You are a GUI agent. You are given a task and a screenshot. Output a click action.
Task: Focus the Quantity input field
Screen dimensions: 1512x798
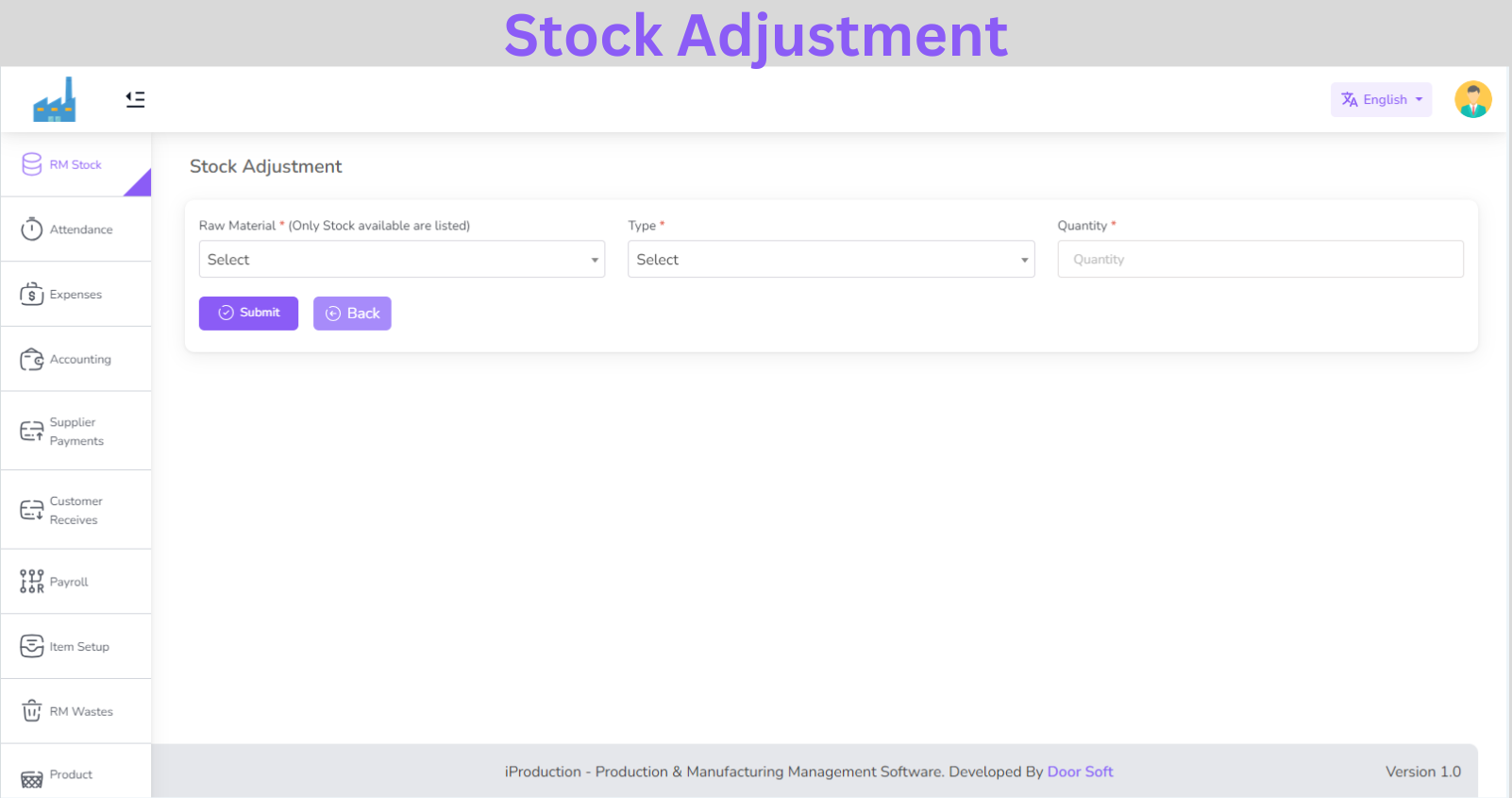click(x=1260, y=259)
